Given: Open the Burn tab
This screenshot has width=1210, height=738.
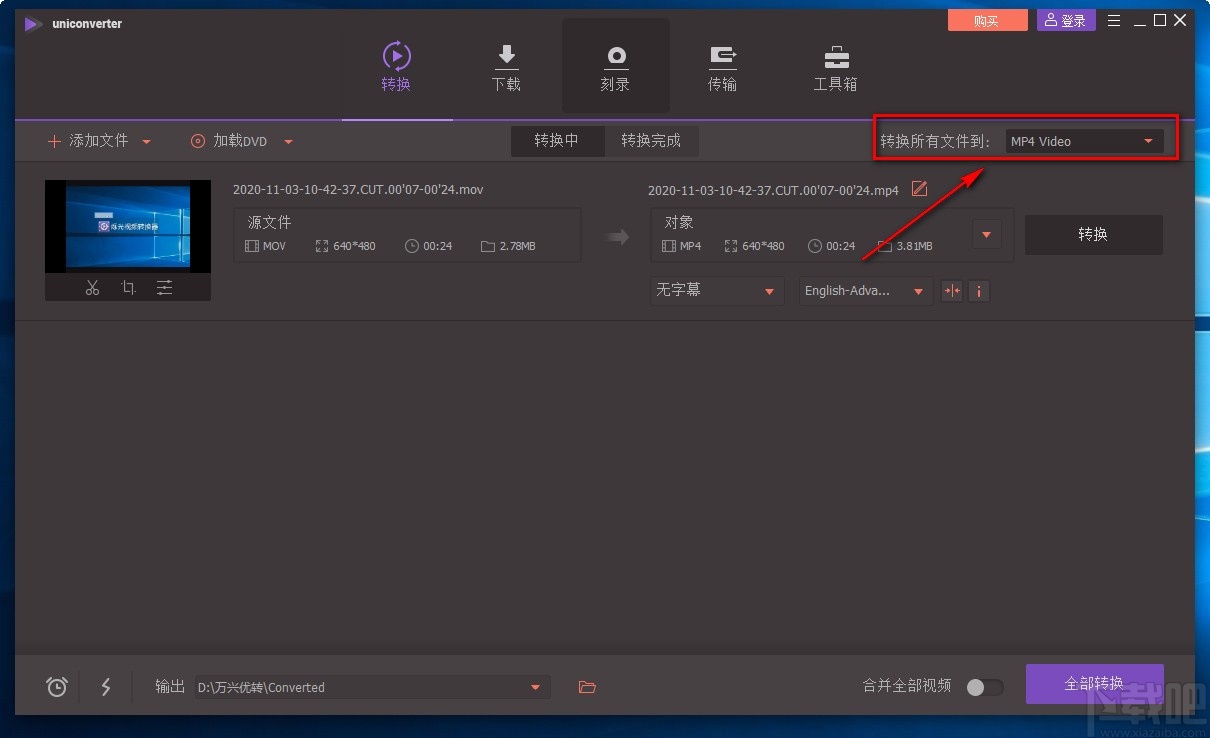Looking at the screenshot, I should point(615,67).
